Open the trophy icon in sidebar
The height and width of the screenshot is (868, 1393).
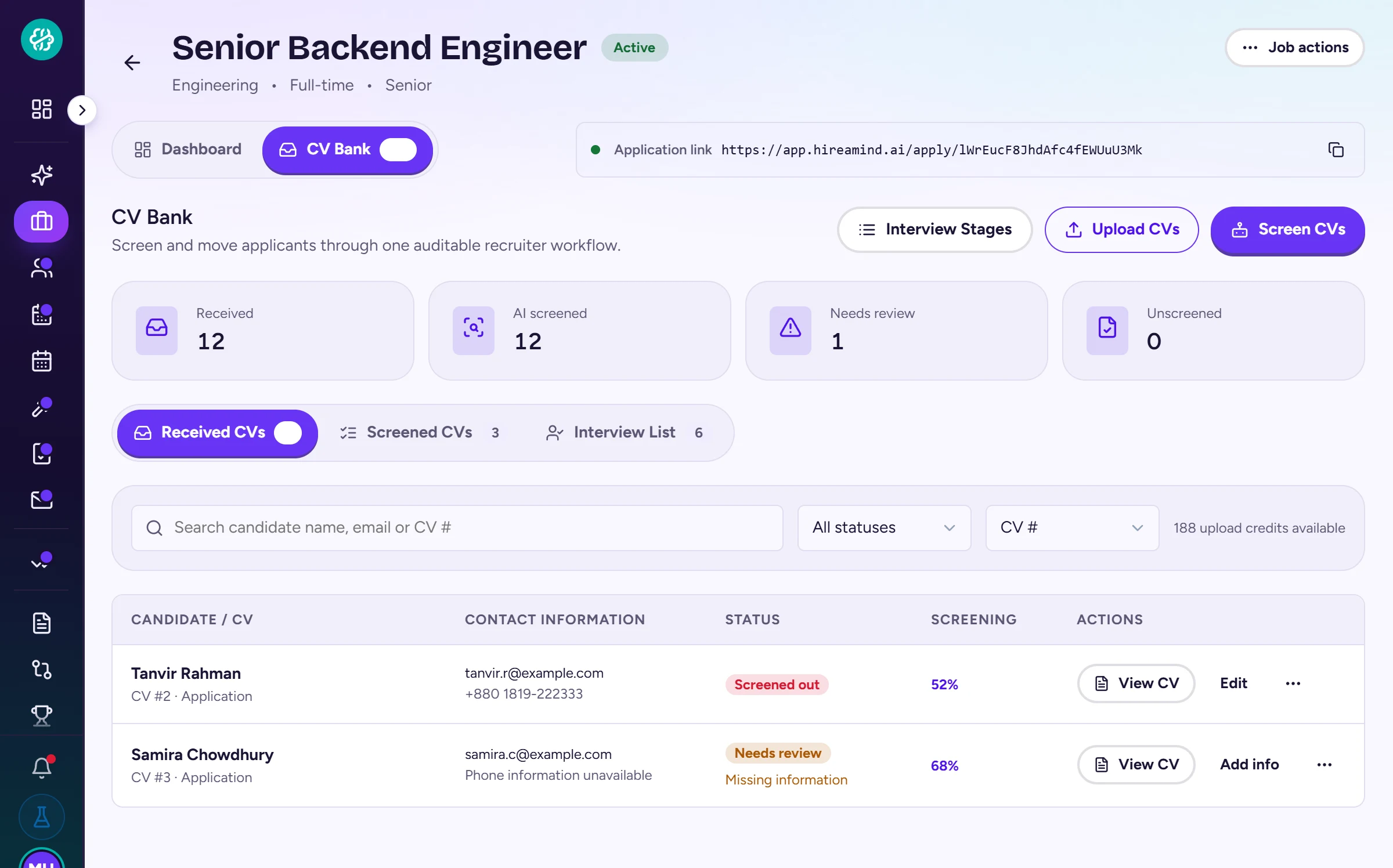[42, 716]
